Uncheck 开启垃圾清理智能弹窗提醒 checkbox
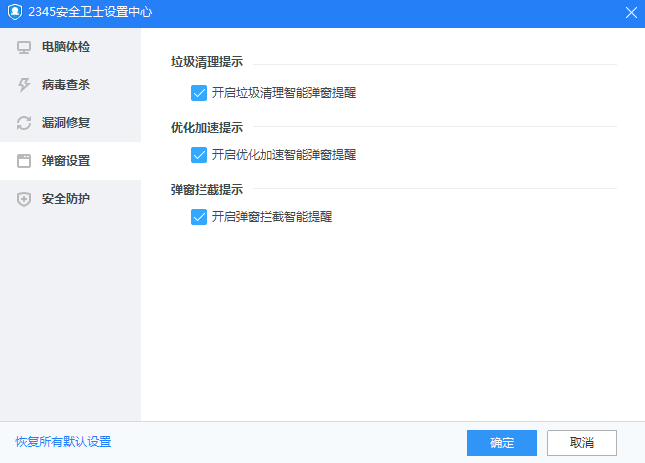The width and height of the screenshot is (645, 463). click(199, 93)
